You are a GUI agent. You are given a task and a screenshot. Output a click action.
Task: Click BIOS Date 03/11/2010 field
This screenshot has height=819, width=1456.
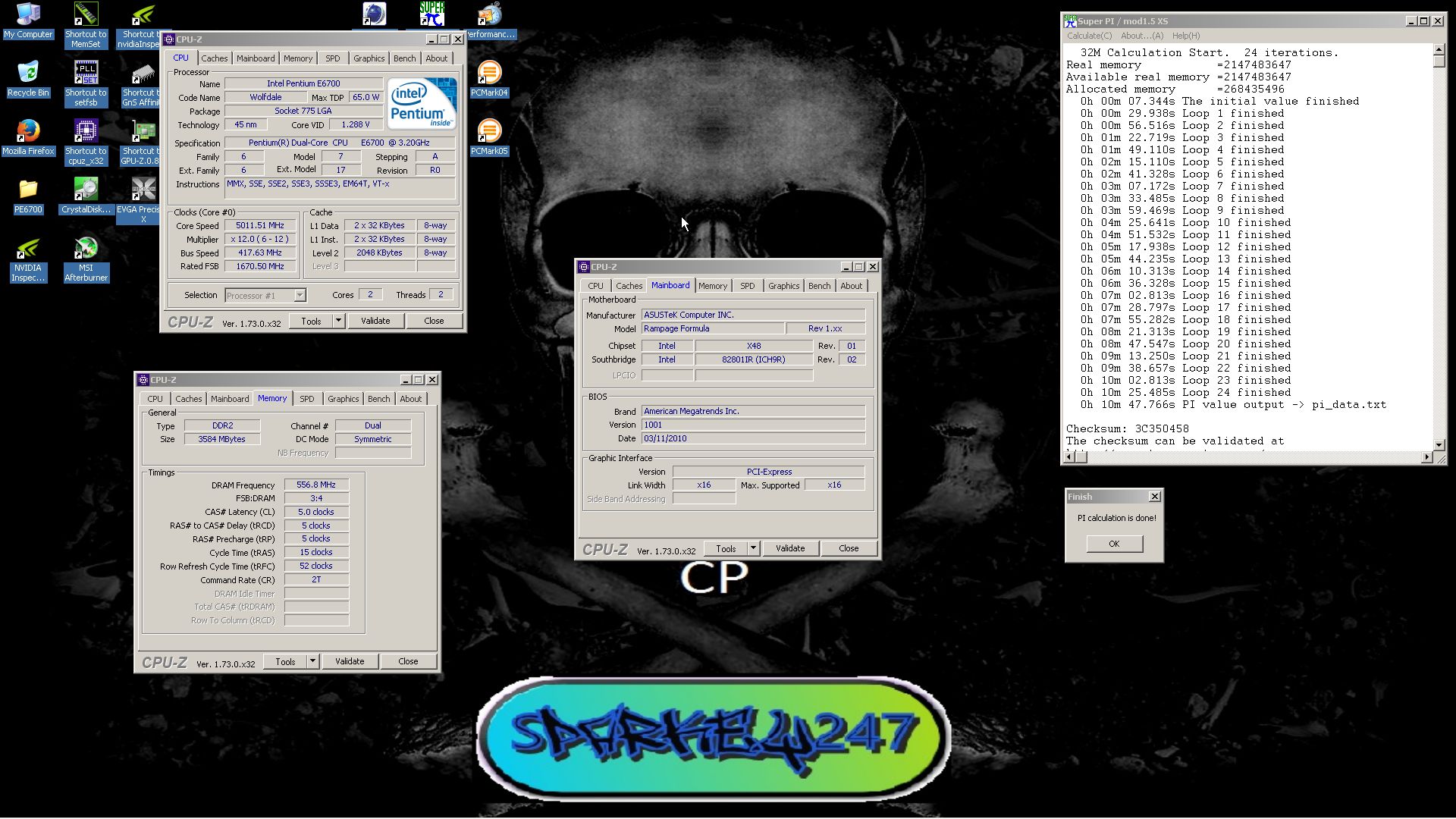[x=753, y=438]
